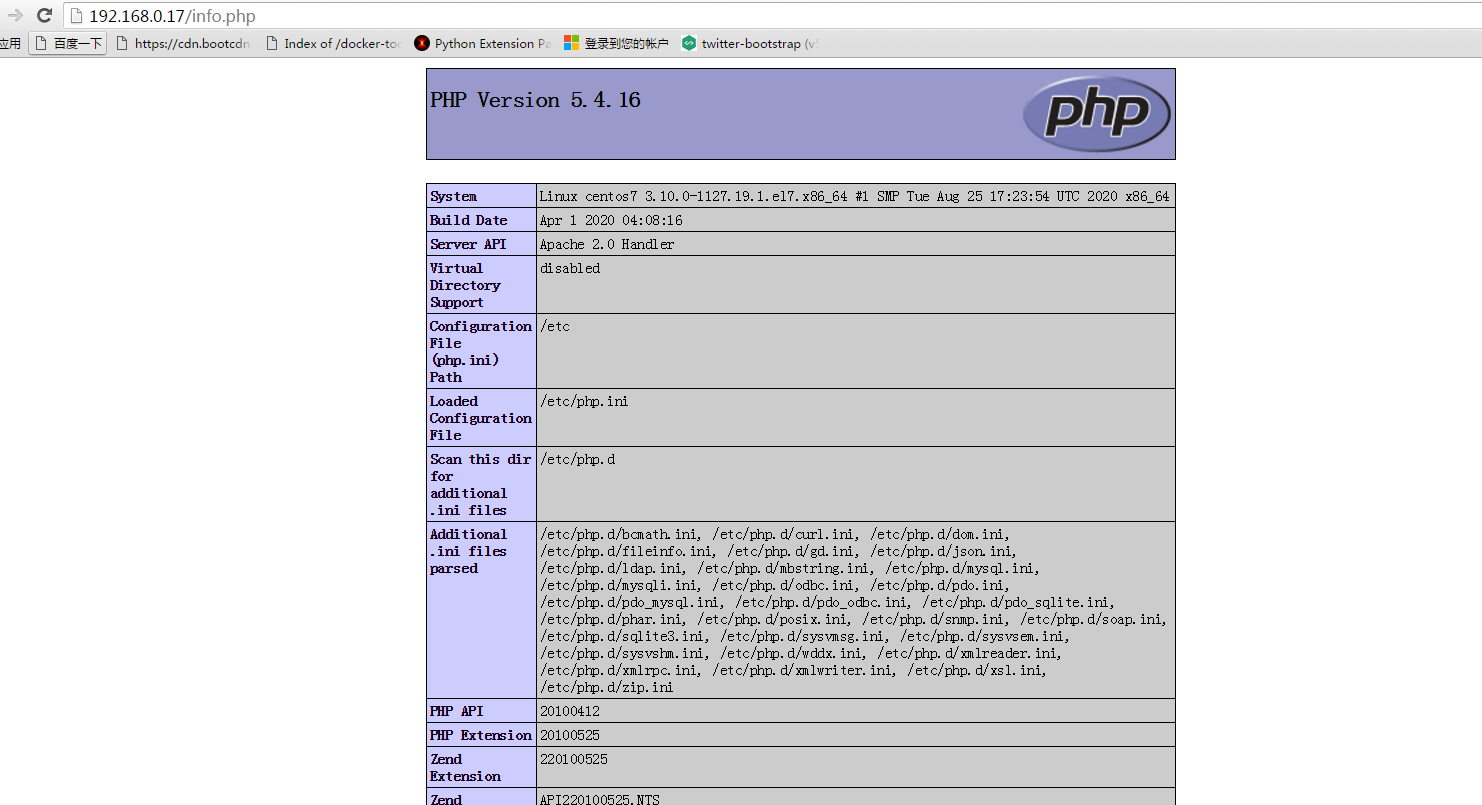The image size is (1482, 805).
Task: Click the twitter-bootstrap bookmark favicon
Action: click(689, 43)
